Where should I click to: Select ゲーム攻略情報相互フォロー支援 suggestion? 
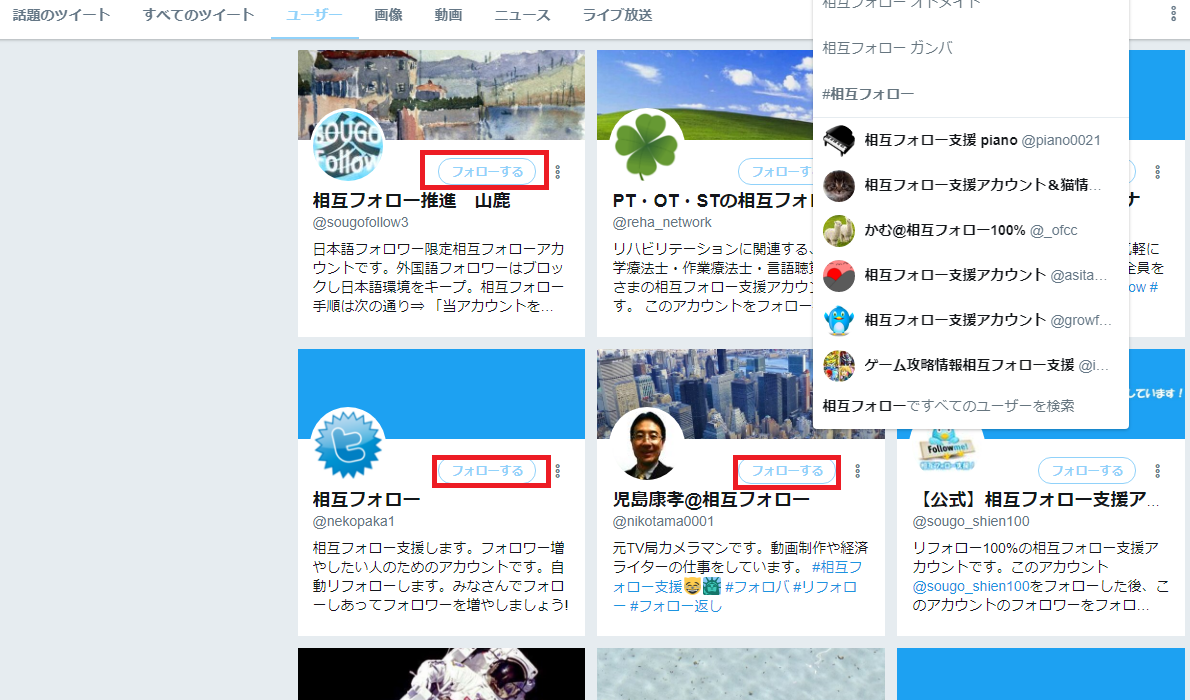[971, 365]
